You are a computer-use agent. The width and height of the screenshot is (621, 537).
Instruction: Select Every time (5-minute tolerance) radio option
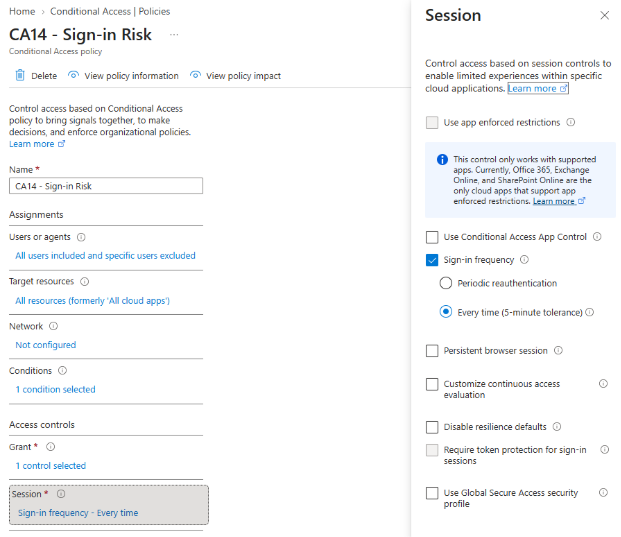446,312
